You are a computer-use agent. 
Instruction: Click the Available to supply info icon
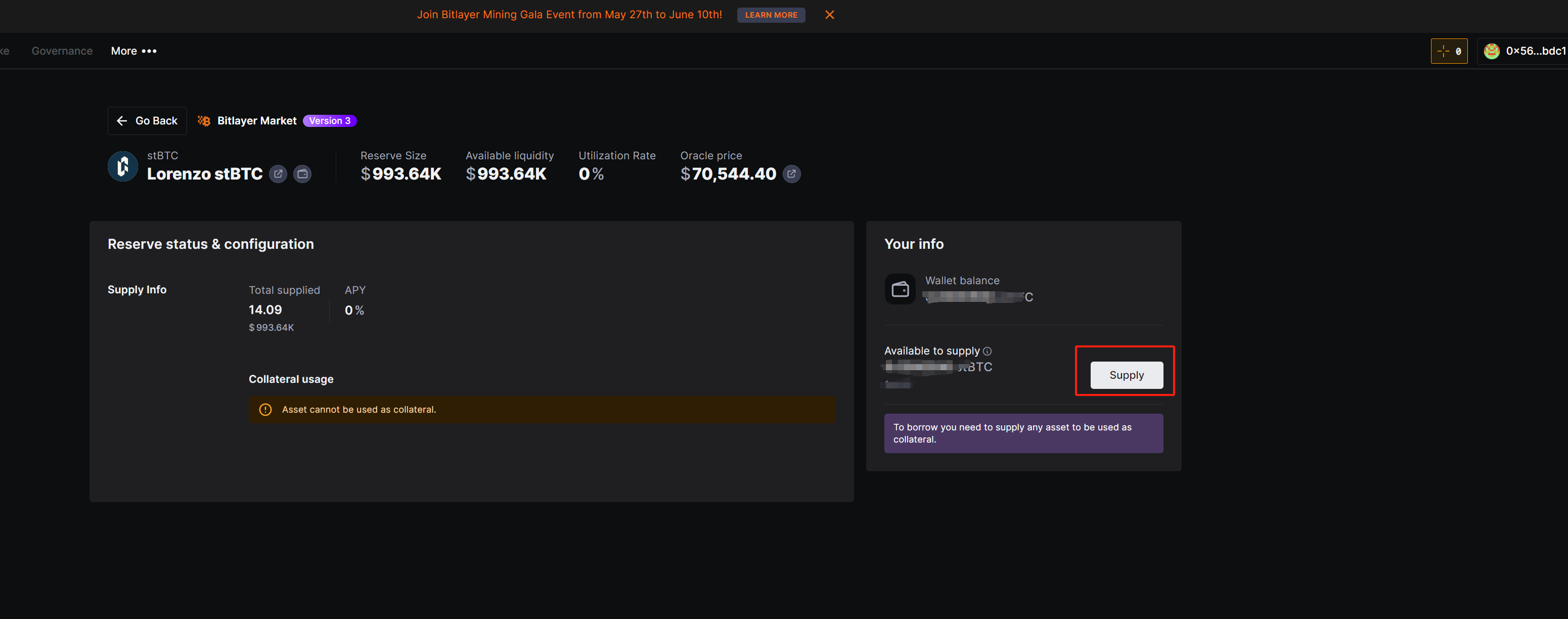point(988,351)
